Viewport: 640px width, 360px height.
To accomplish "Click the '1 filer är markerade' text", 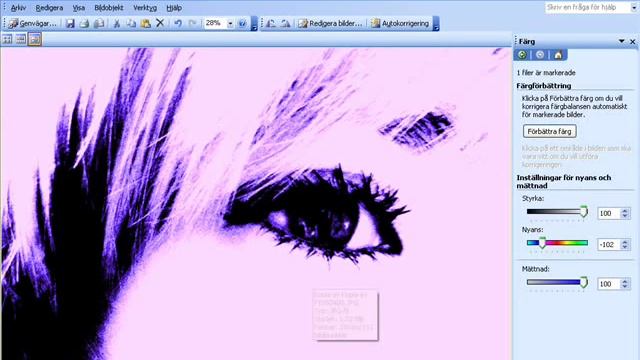I will [x=546, y=73].
